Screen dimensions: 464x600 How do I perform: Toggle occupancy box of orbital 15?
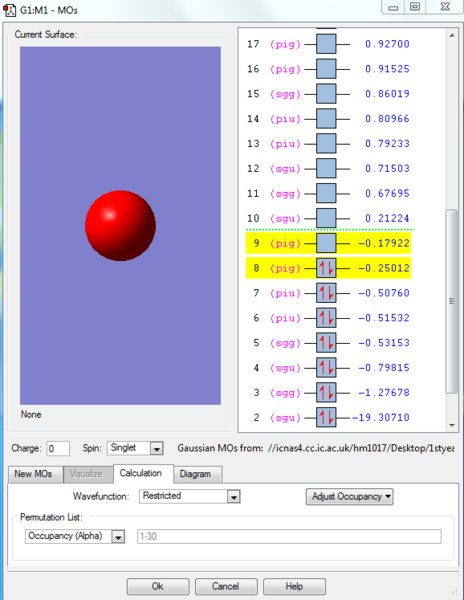326,94
